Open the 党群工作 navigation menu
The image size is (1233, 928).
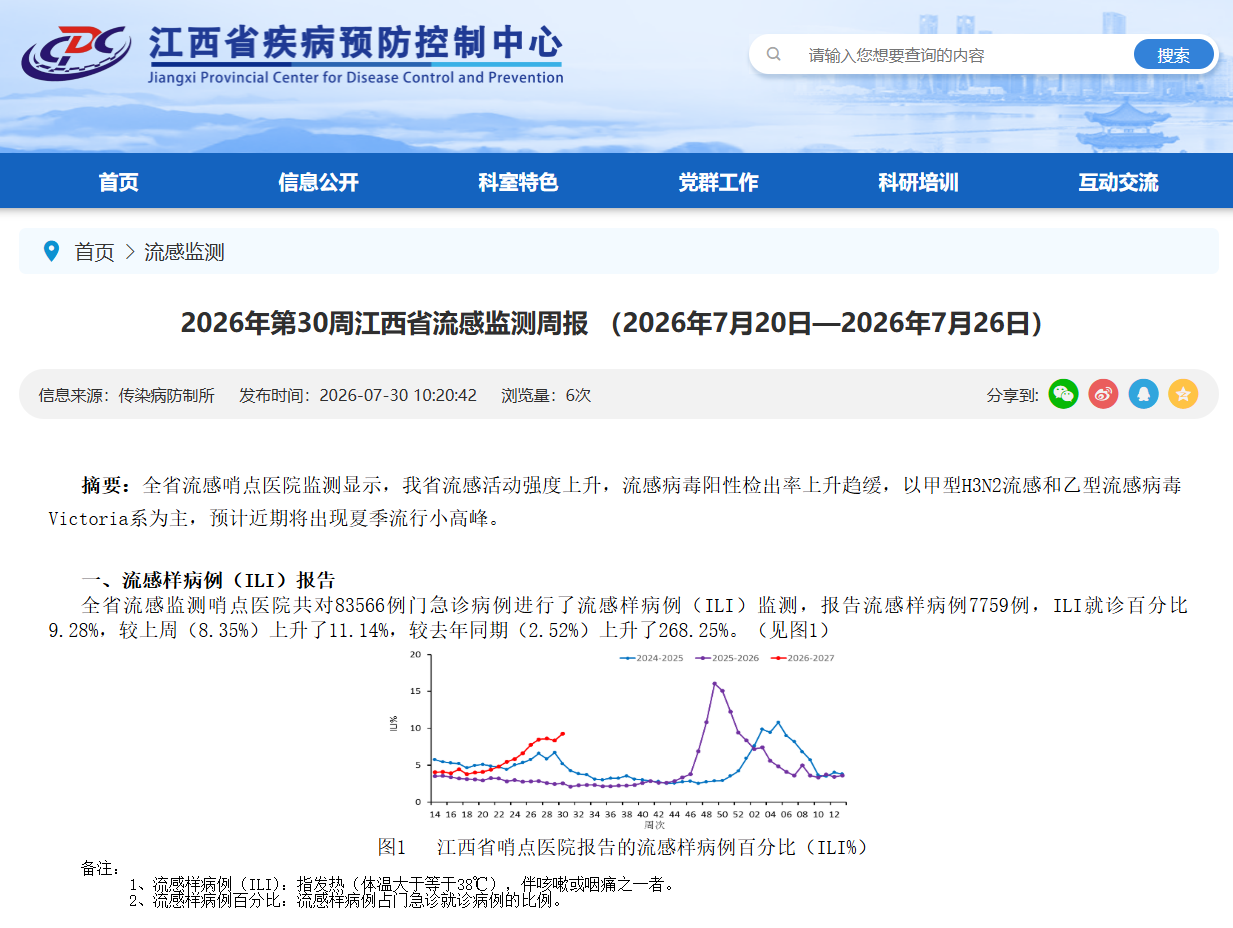point(718,182)
